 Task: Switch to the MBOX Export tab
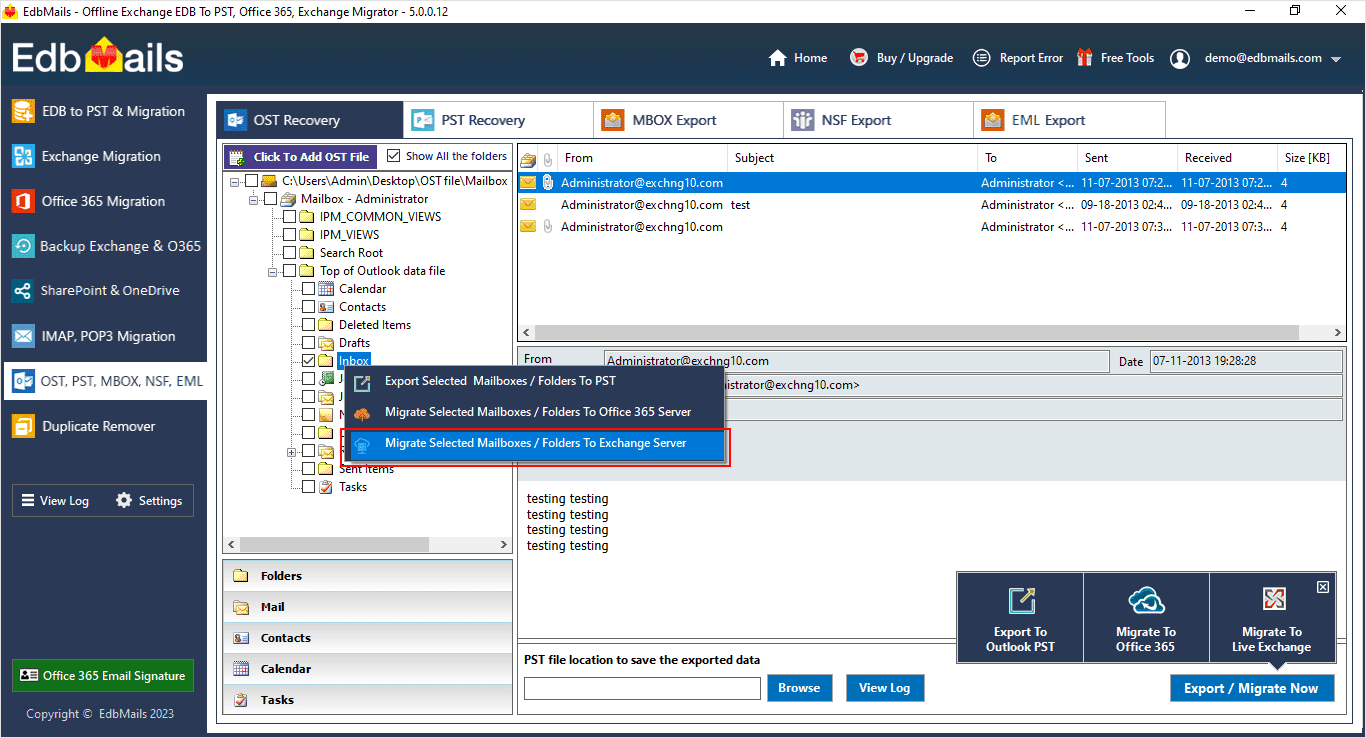click(688, 120)
